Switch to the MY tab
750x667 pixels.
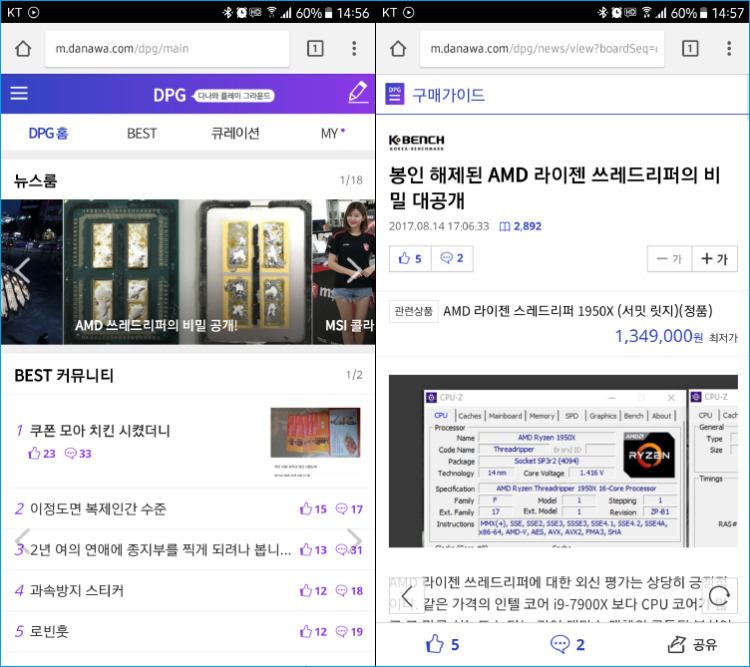(x=332, y=133)
